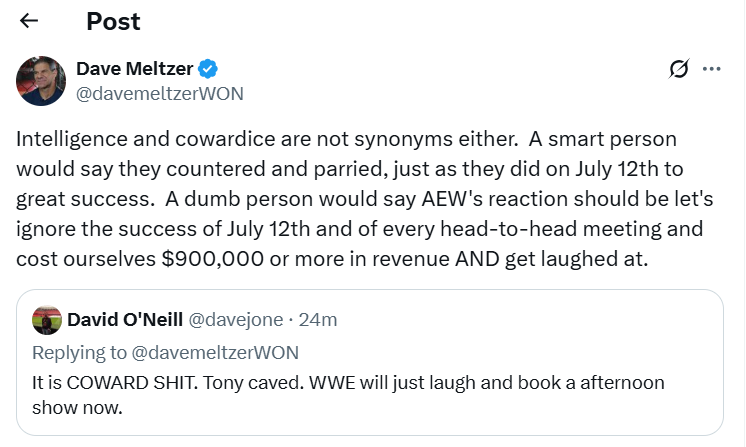Click Dave Meltzer's blue verified badge
Viewport: 746px width, 447px height.
209,69
